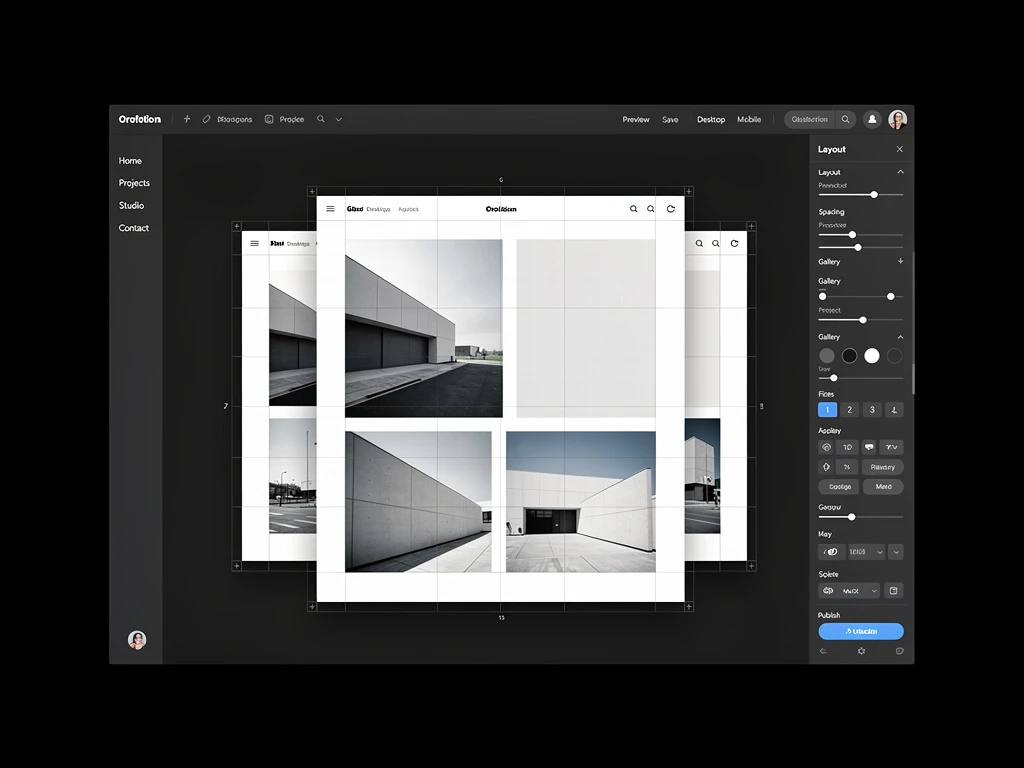Click the plus icon in top toolbar
Image resolution: width=1024 pixels, height=768 pixels.
(x=187, y=119)
